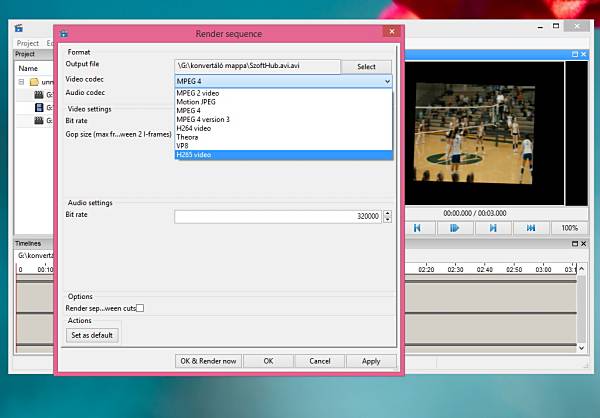Collapse the Video codec combo box arrow
Screen dimensions: 600x418
387,81
